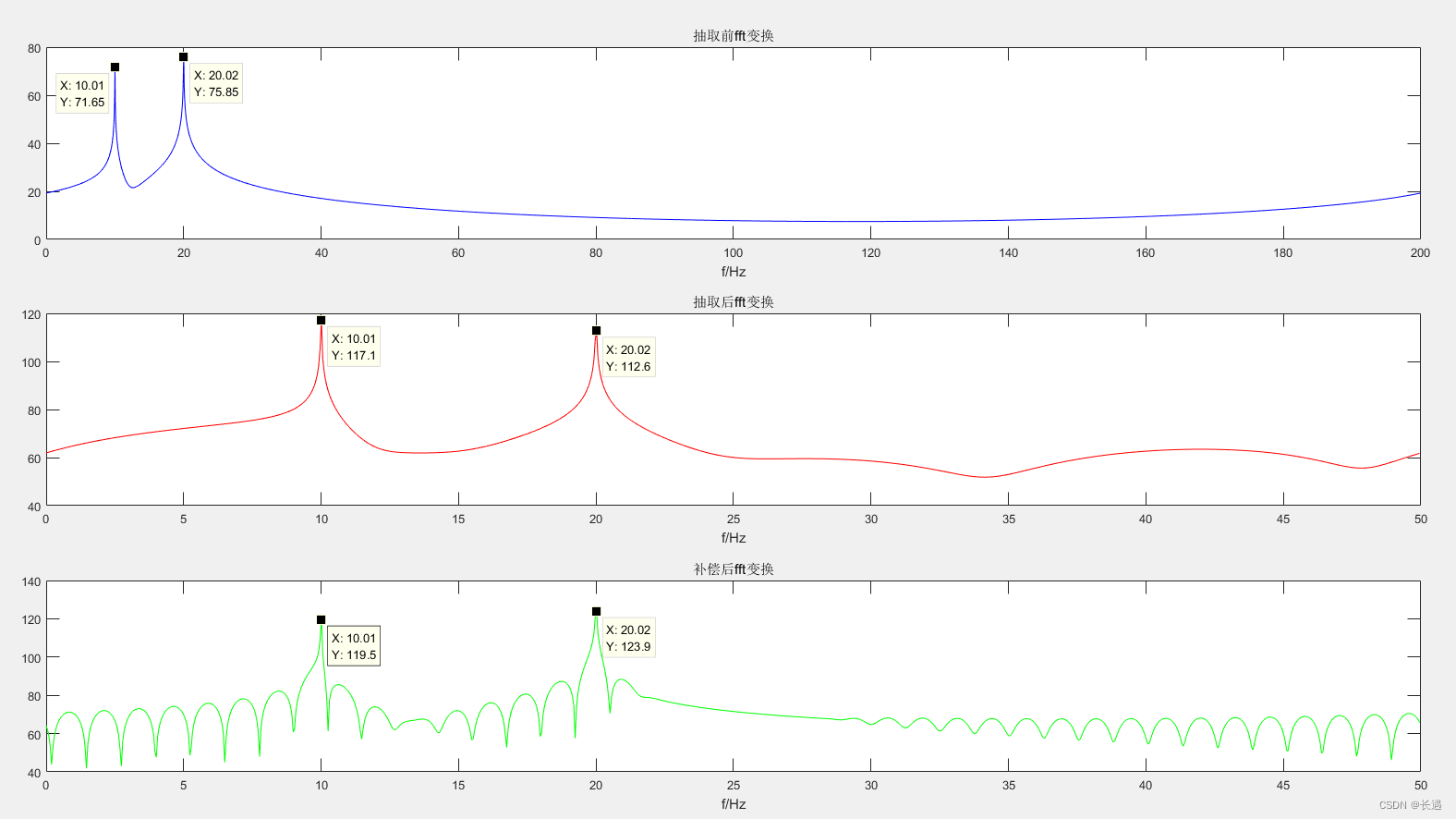Click the title '补偿后fft变换'
Image resolution: width=1456 pixels, height=819 pixels.
tap(734, 569)
